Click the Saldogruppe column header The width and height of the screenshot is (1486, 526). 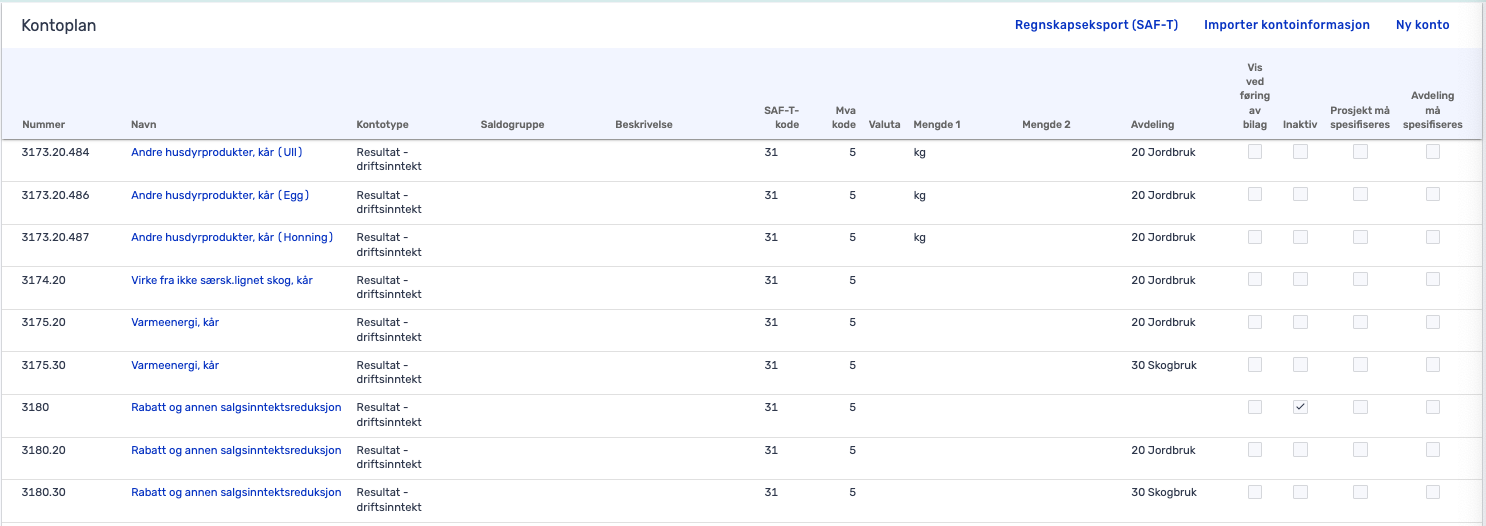pos(512,125)
